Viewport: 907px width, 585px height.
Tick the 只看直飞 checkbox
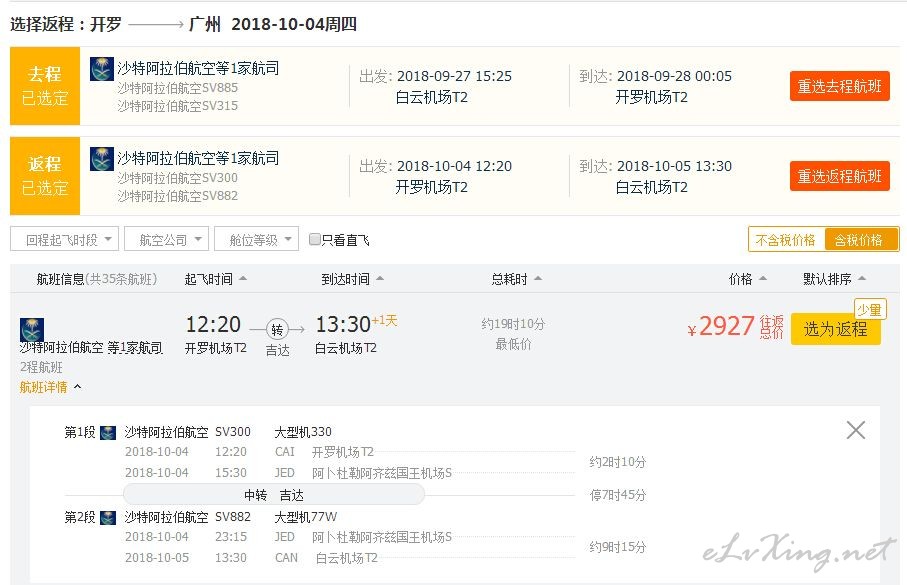tap(315, 240)
